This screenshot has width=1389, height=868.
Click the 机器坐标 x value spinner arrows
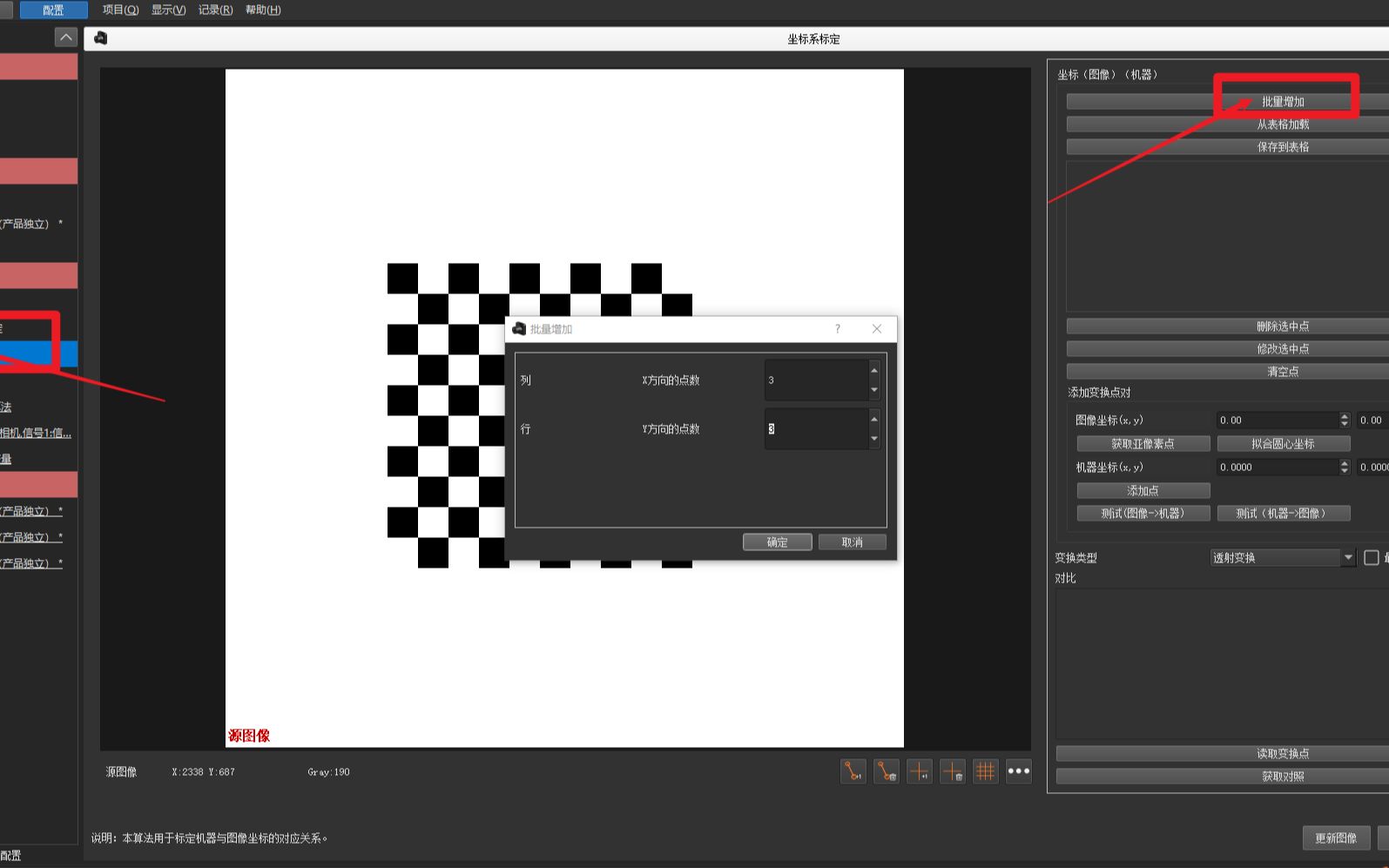coord(1345,468)
